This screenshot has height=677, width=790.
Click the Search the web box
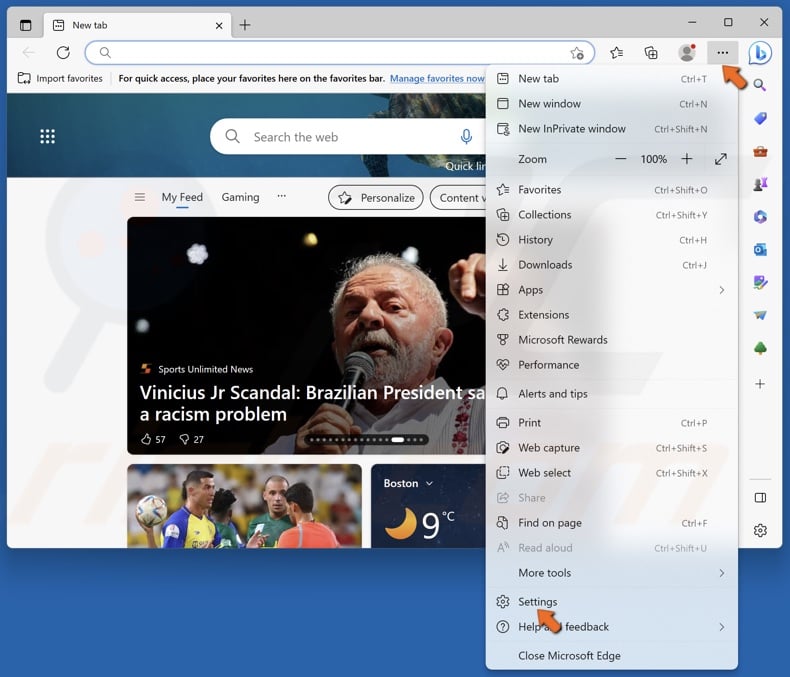point(348,137)
